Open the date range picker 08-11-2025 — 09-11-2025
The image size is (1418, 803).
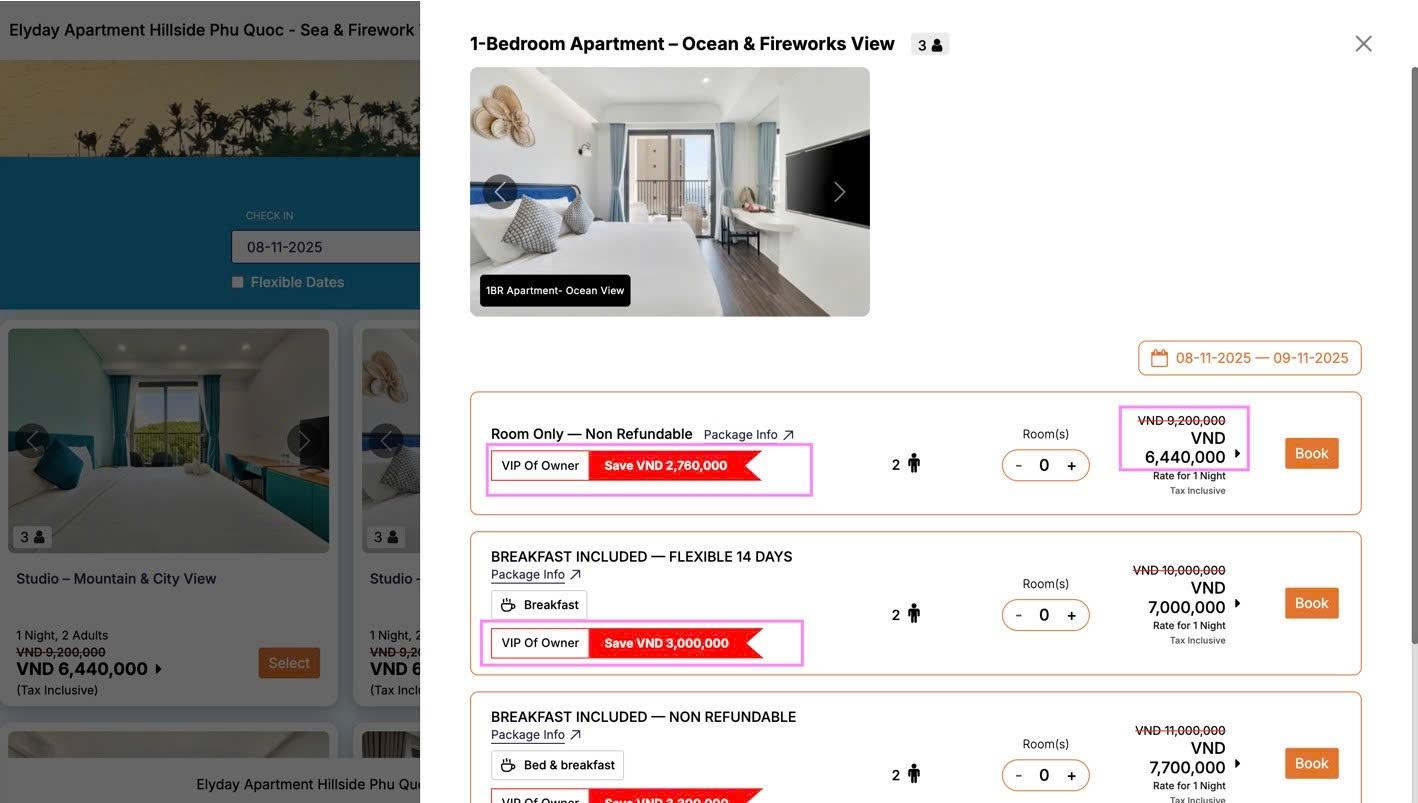(1249, 358)
